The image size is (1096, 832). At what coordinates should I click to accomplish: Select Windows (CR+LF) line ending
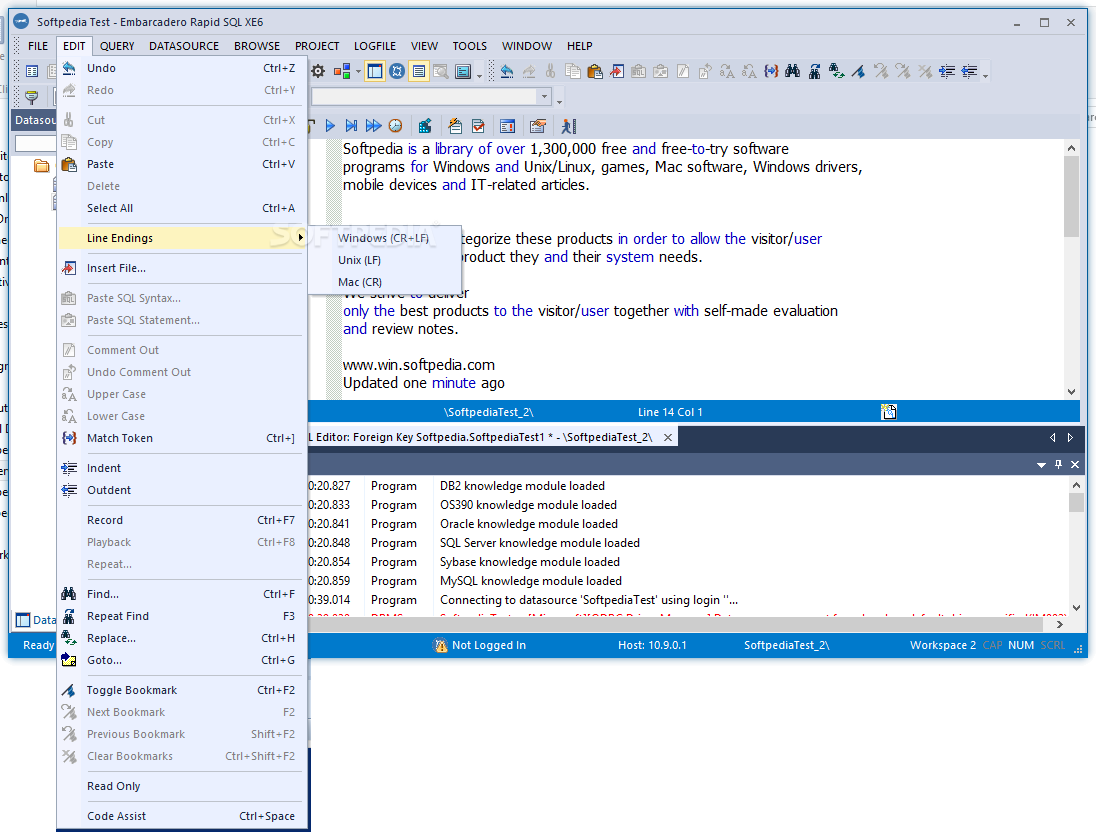click(x=384, y=238)
